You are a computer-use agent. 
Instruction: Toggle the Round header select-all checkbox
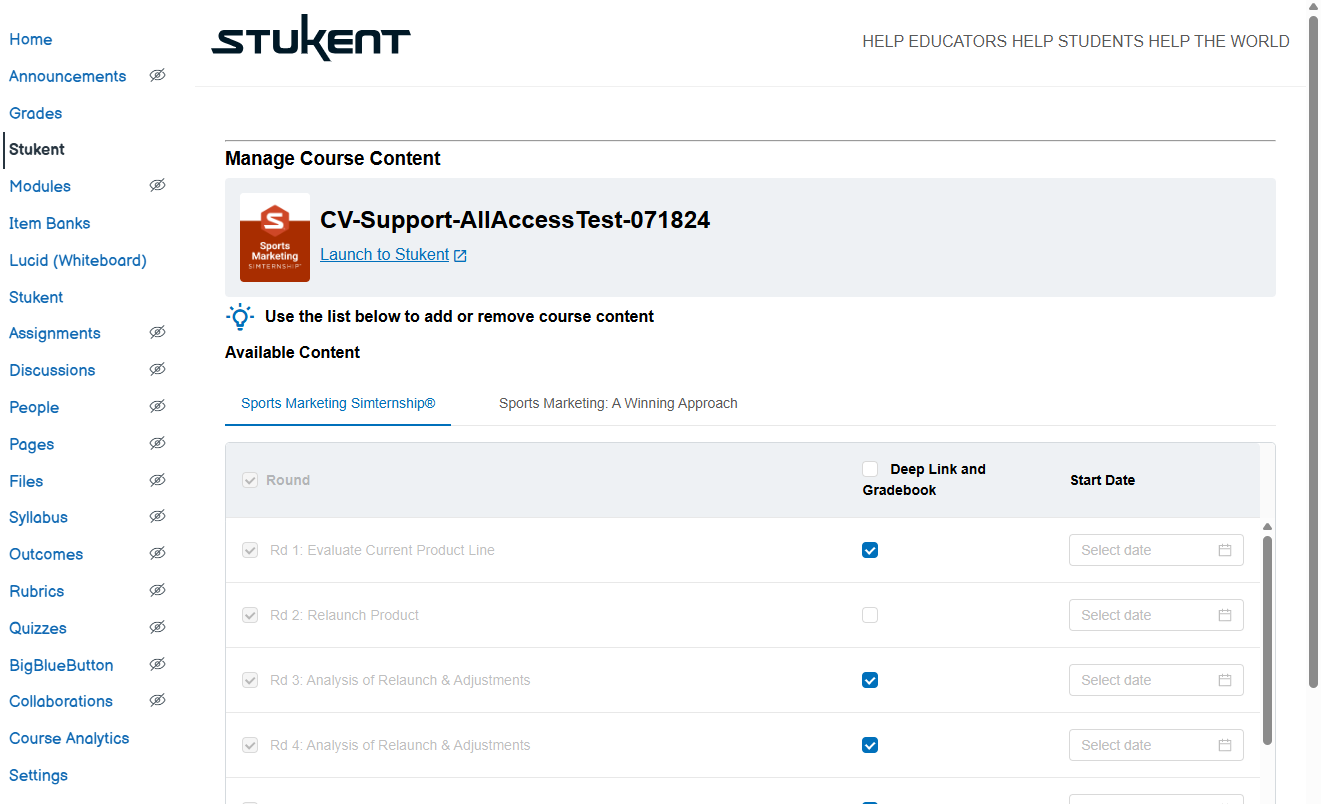click(x=250, y=480)
